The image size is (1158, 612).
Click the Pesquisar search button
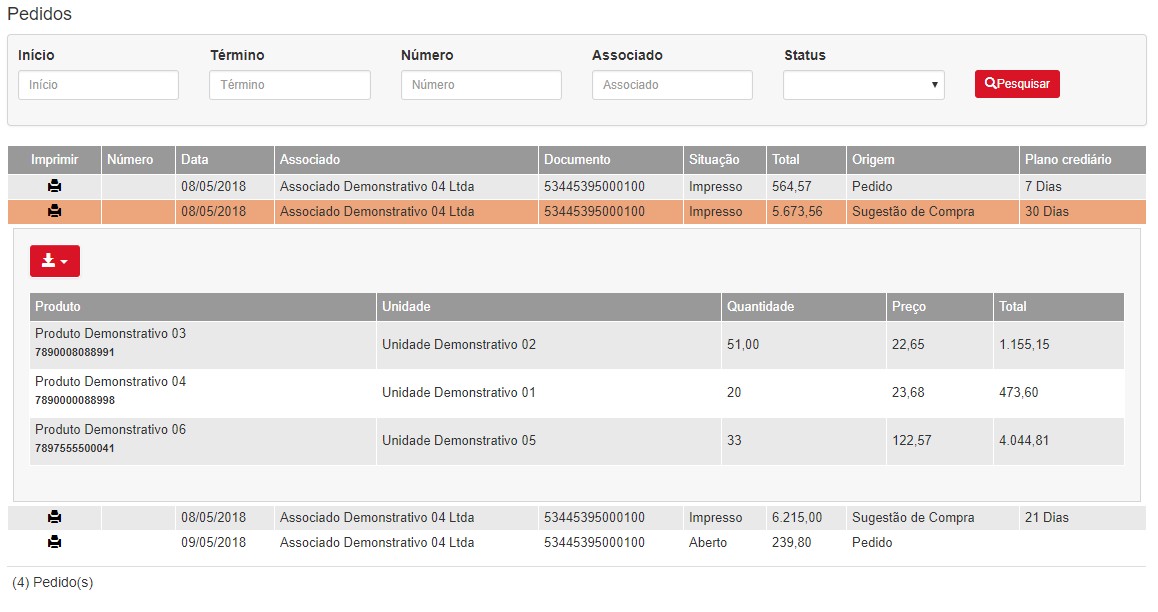click(1017, 83)
